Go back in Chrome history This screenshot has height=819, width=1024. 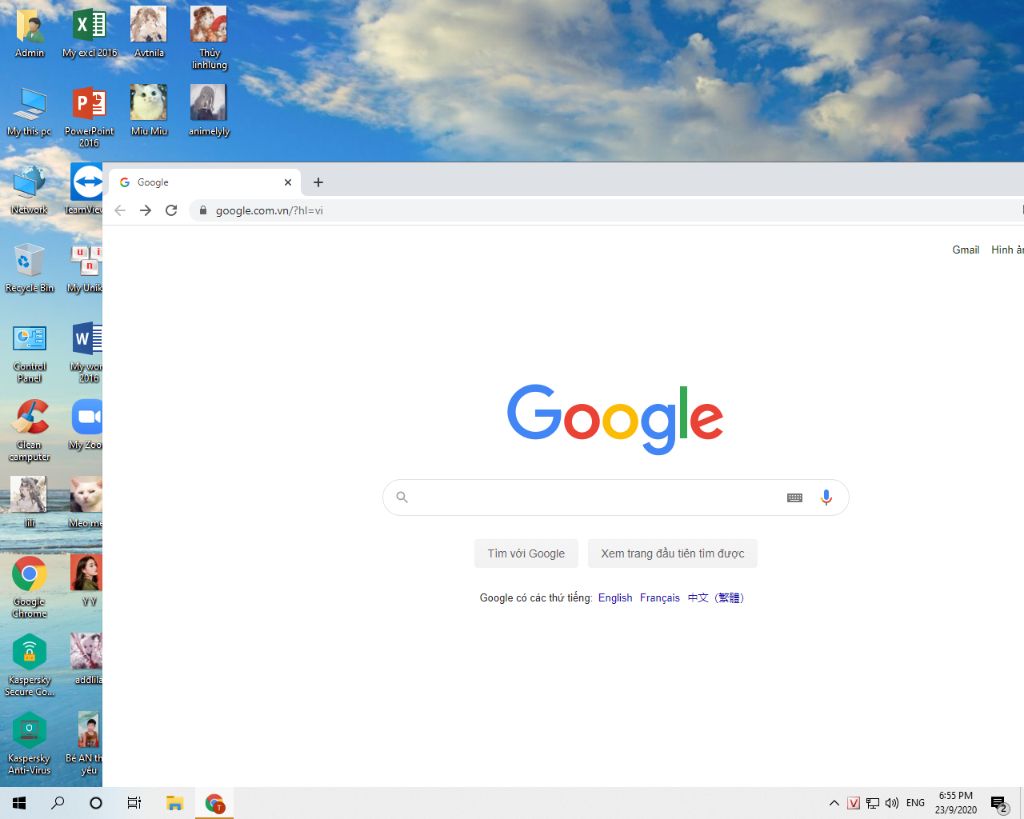coord(120,210)
